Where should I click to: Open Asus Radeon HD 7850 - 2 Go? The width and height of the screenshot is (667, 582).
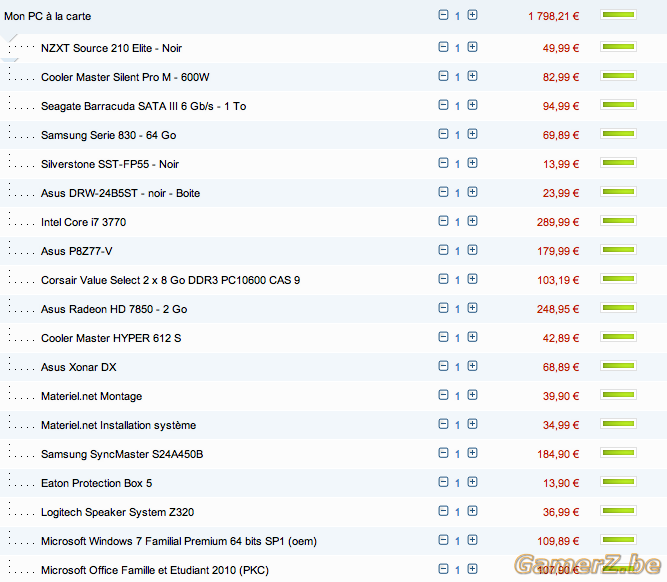114,309
